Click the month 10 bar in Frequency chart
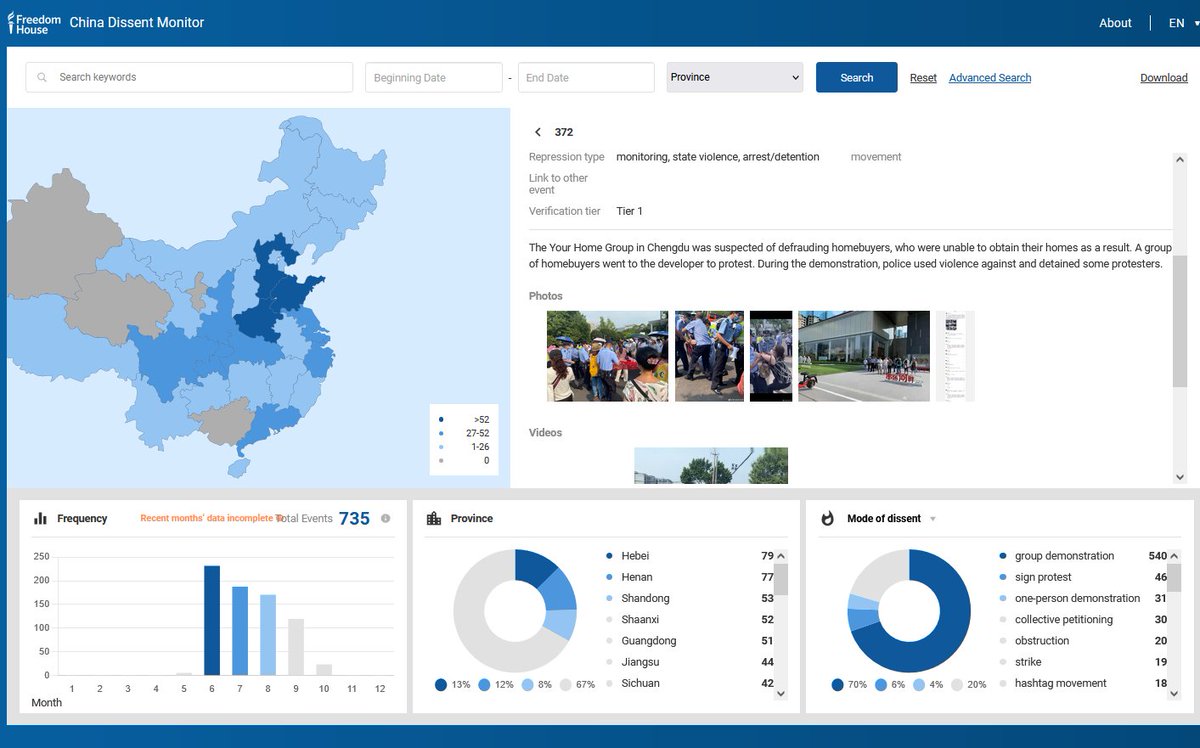The width and height of the screenshot is (1200, 748). [324, 670]
